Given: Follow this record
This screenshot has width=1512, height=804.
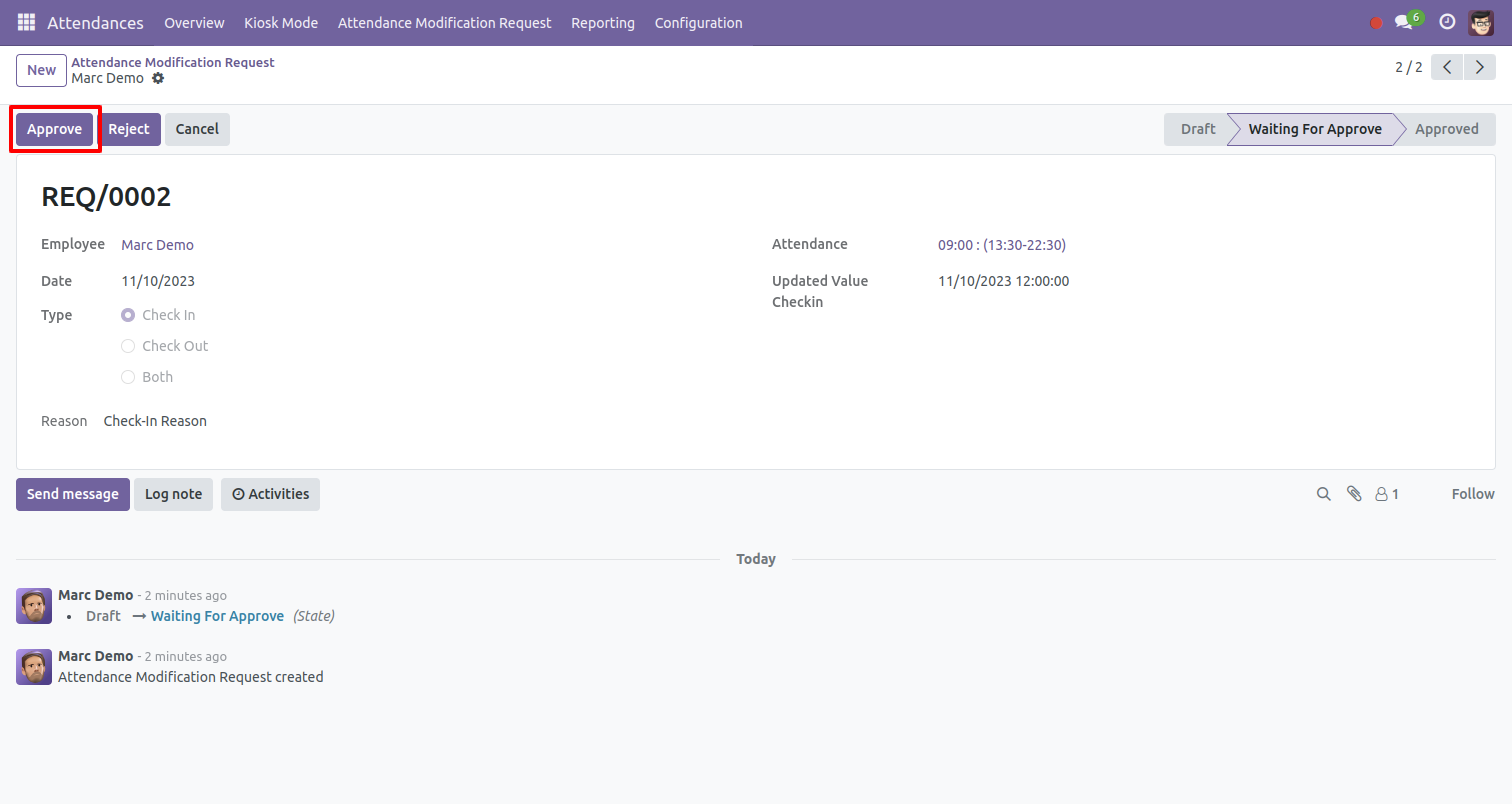Looking at the screenshot, I should [x=1473, y=494].
